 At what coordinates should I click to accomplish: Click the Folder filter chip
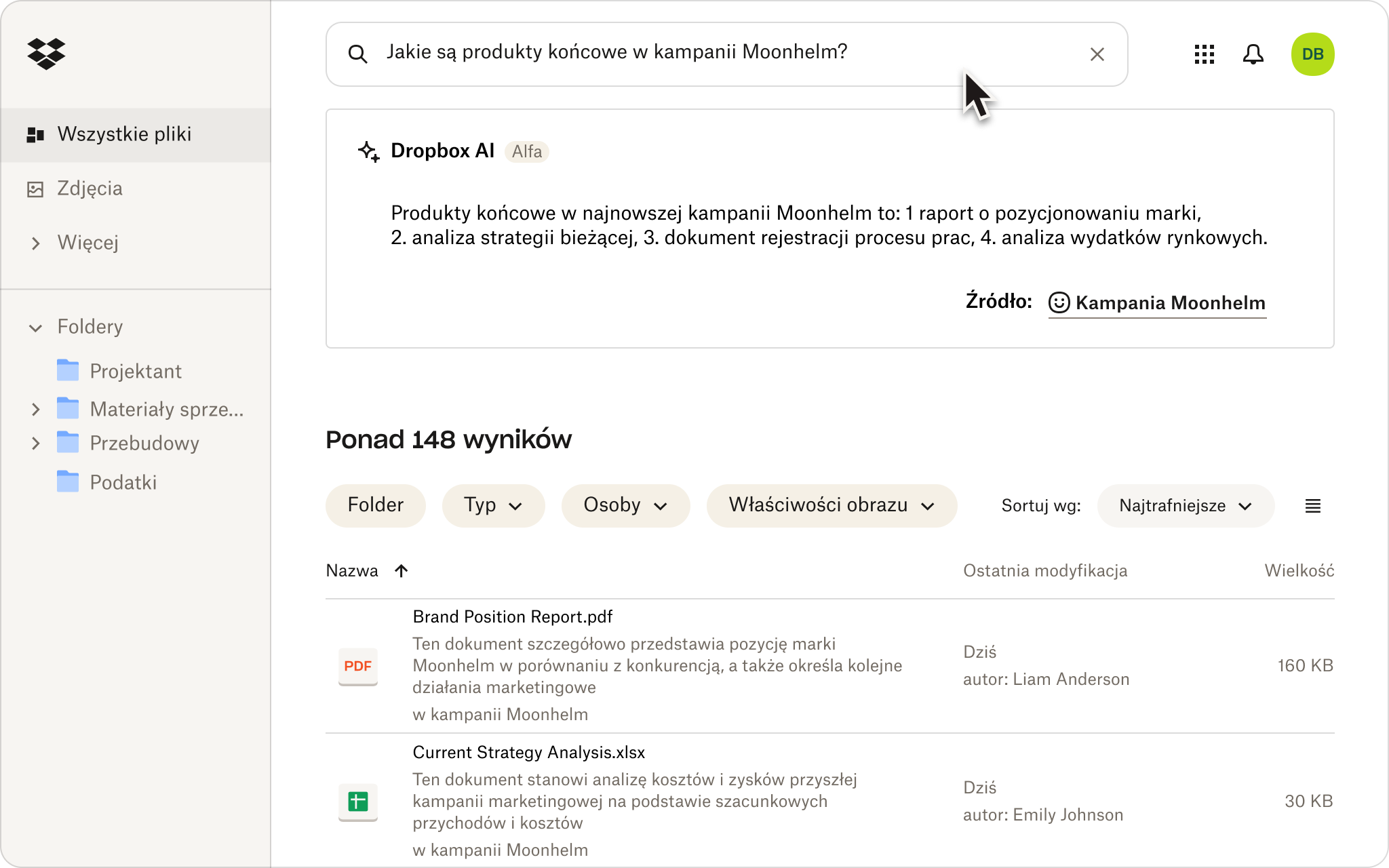(375, 505)
